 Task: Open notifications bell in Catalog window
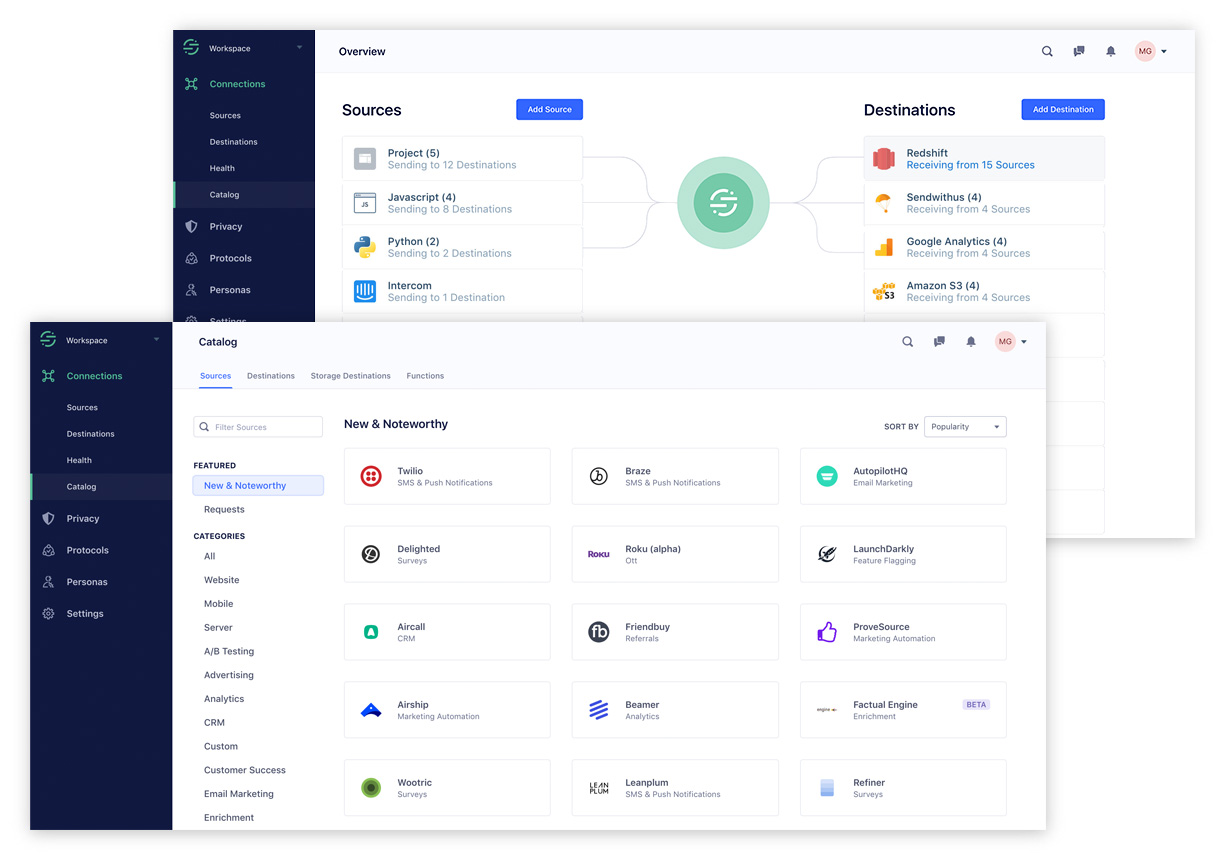pyautogui.click(x=971, y=342)
